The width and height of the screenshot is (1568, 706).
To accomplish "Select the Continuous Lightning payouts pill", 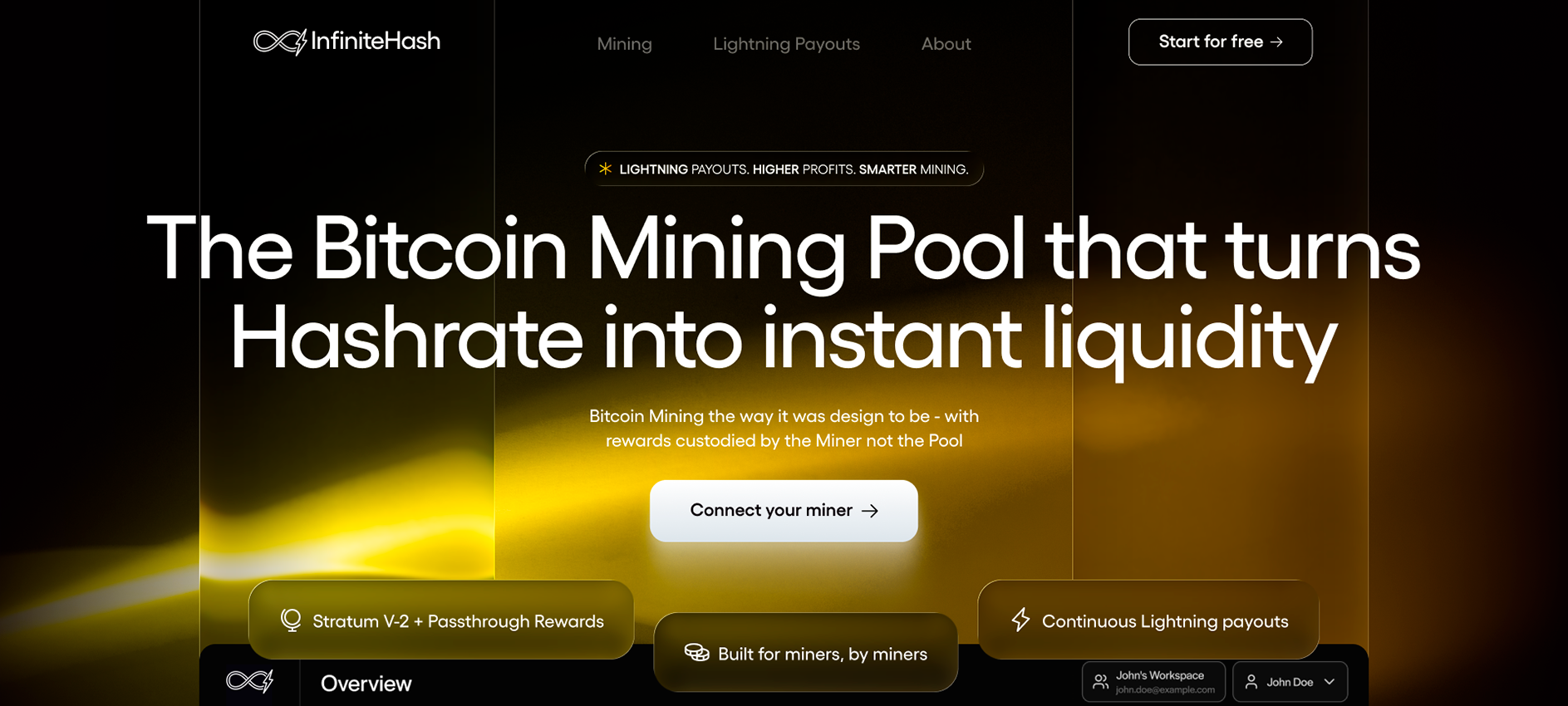I will click(x=1148, y=620).
